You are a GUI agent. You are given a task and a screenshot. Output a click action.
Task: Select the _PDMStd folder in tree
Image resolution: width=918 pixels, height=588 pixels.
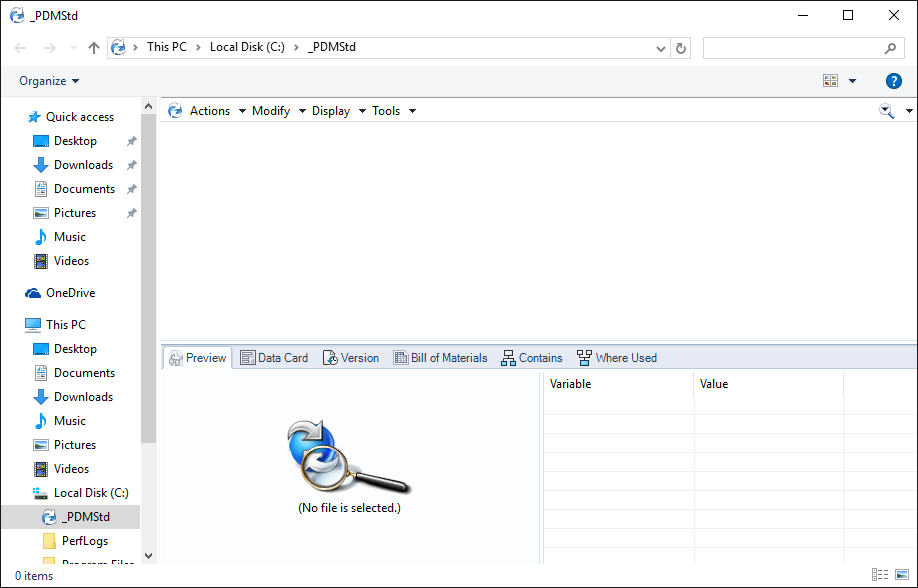(85, 517)
